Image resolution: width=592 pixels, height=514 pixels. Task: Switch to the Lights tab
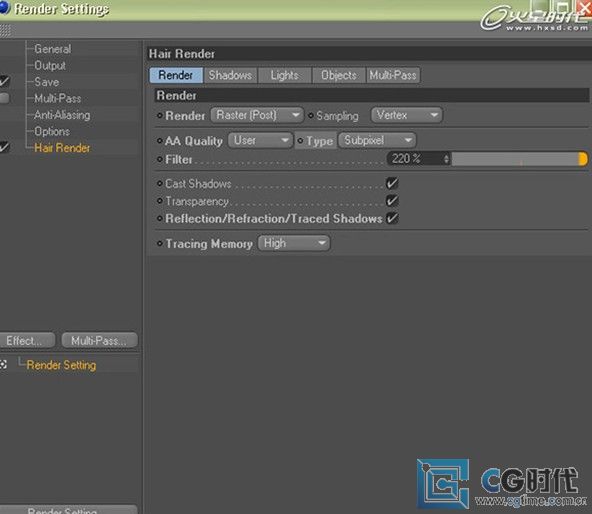(x=285, y=75)
